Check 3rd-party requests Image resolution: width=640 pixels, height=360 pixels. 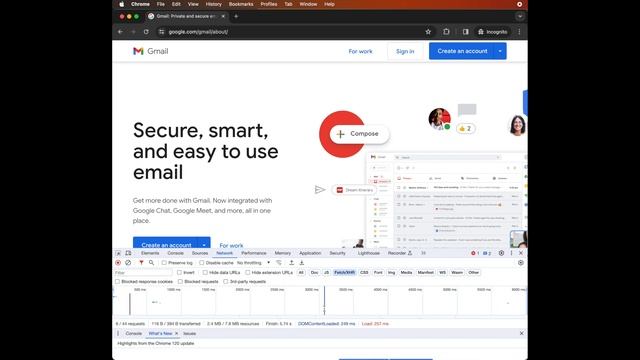[226, 282]
